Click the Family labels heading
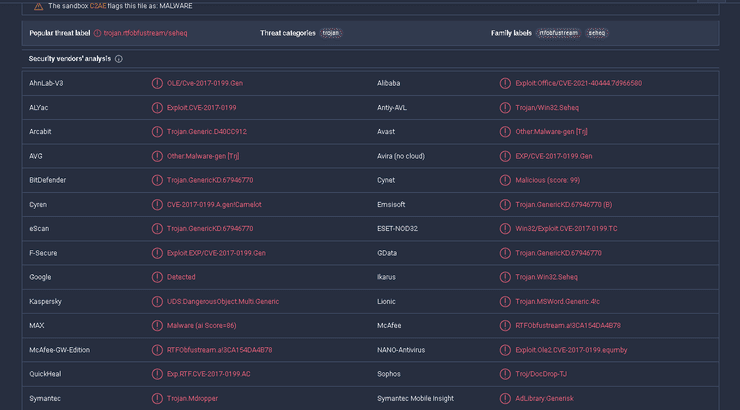Screen dimensions: 740x410 point(511,33)
